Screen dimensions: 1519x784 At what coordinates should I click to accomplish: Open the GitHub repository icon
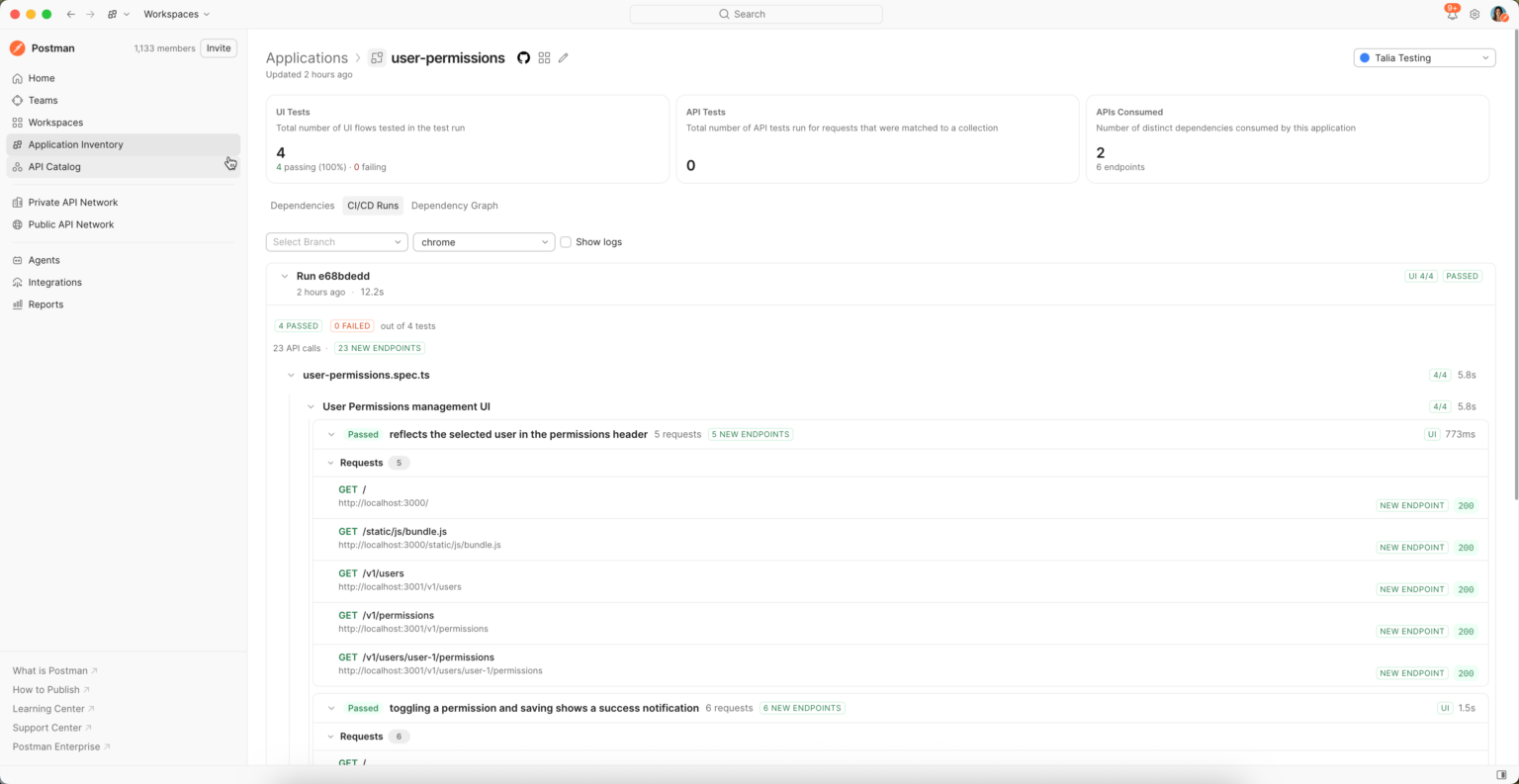pos(524,58)
